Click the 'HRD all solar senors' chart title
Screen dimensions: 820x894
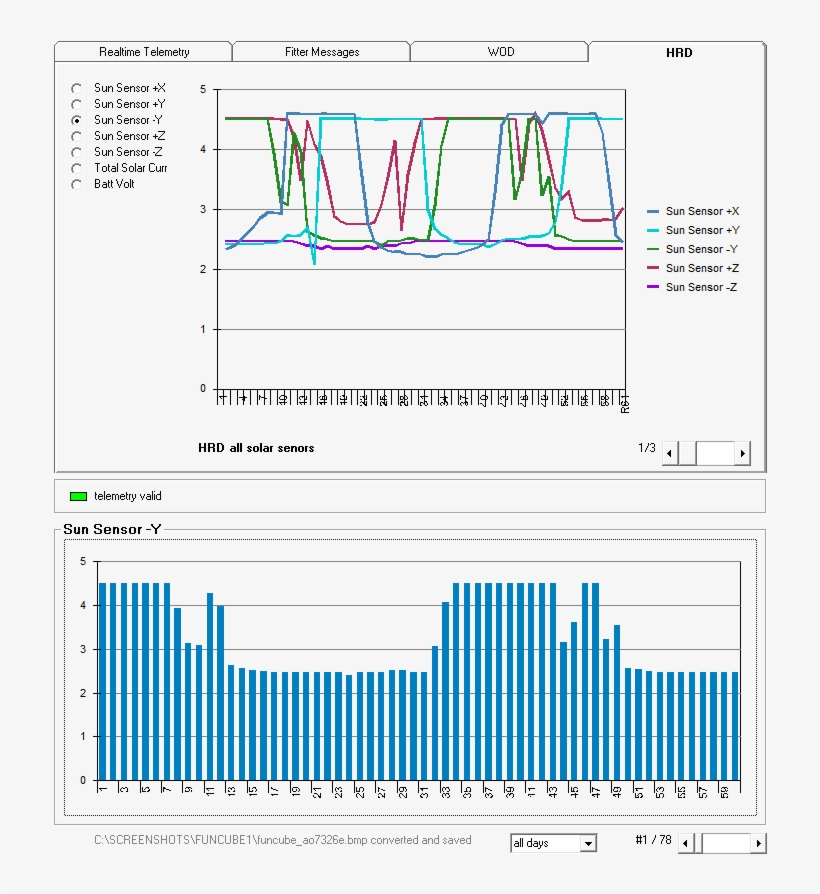coord(256,448)
